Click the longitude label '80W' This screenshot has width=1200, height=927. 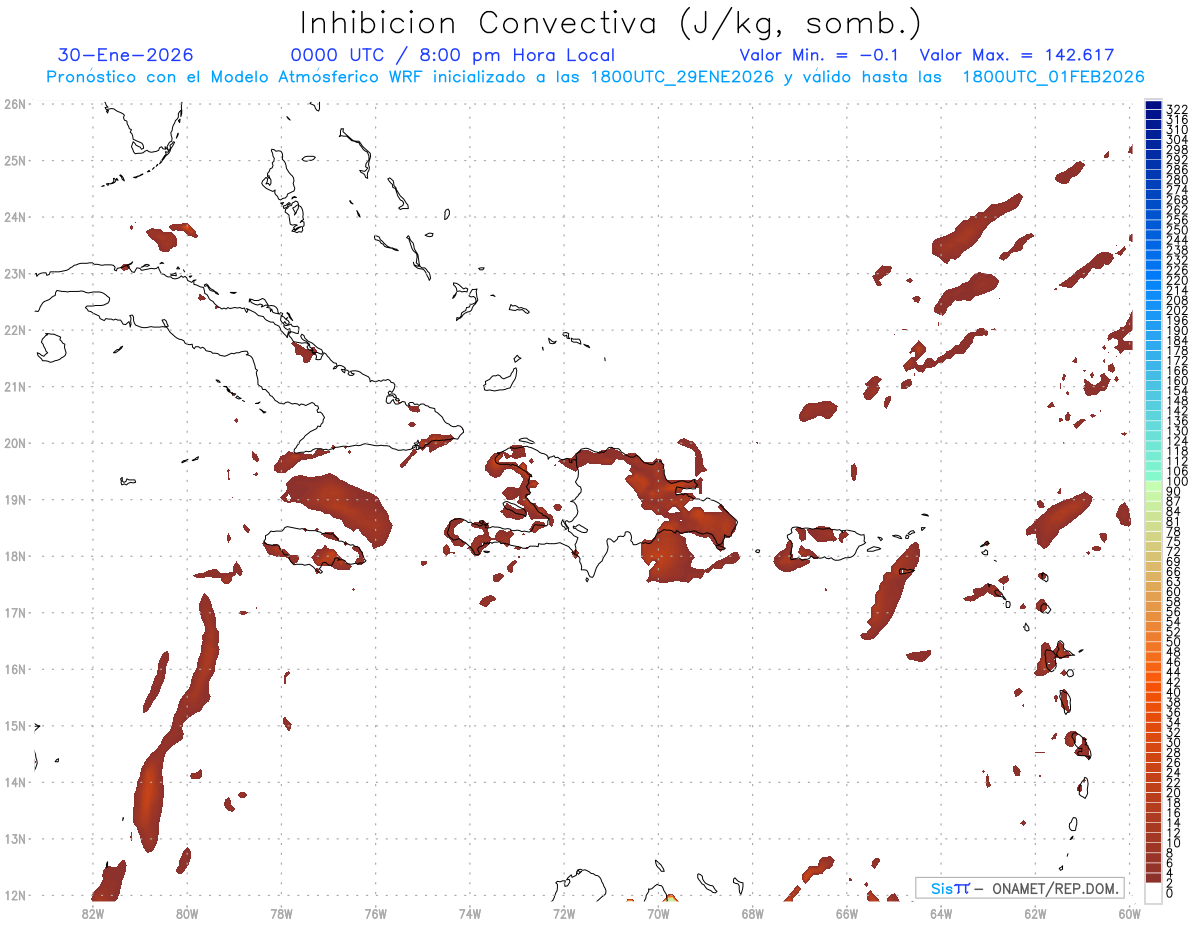[187, 913]
